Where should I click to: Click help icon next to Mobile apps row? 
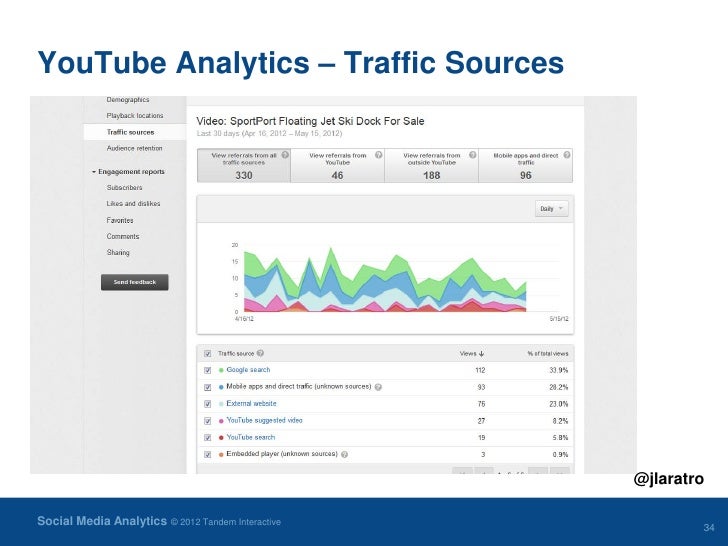pos(378,387)
